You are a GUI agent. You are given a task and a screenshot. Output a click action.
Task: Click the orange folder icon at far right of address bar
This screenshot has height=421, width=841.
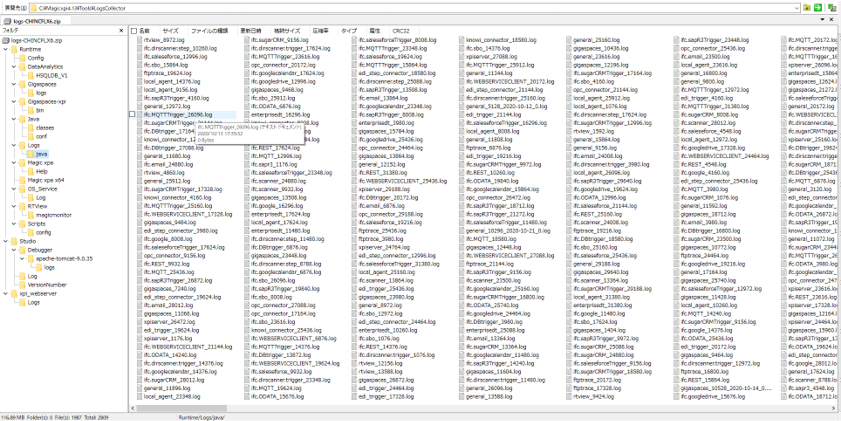click(x=809, y=7)
